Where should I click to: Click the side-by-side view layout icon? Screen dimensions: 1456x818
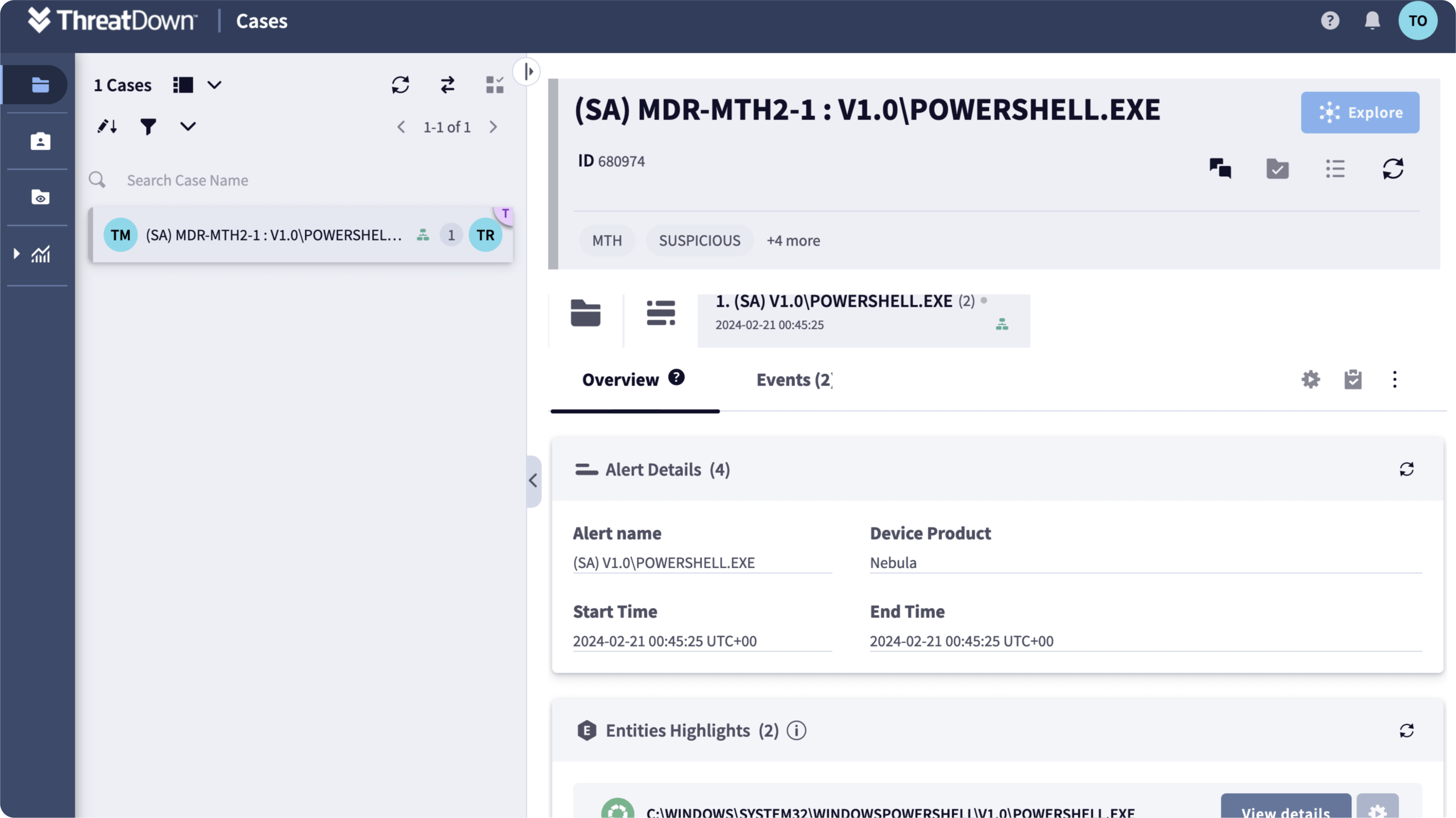pyautogui.click(x=183, y=85)
